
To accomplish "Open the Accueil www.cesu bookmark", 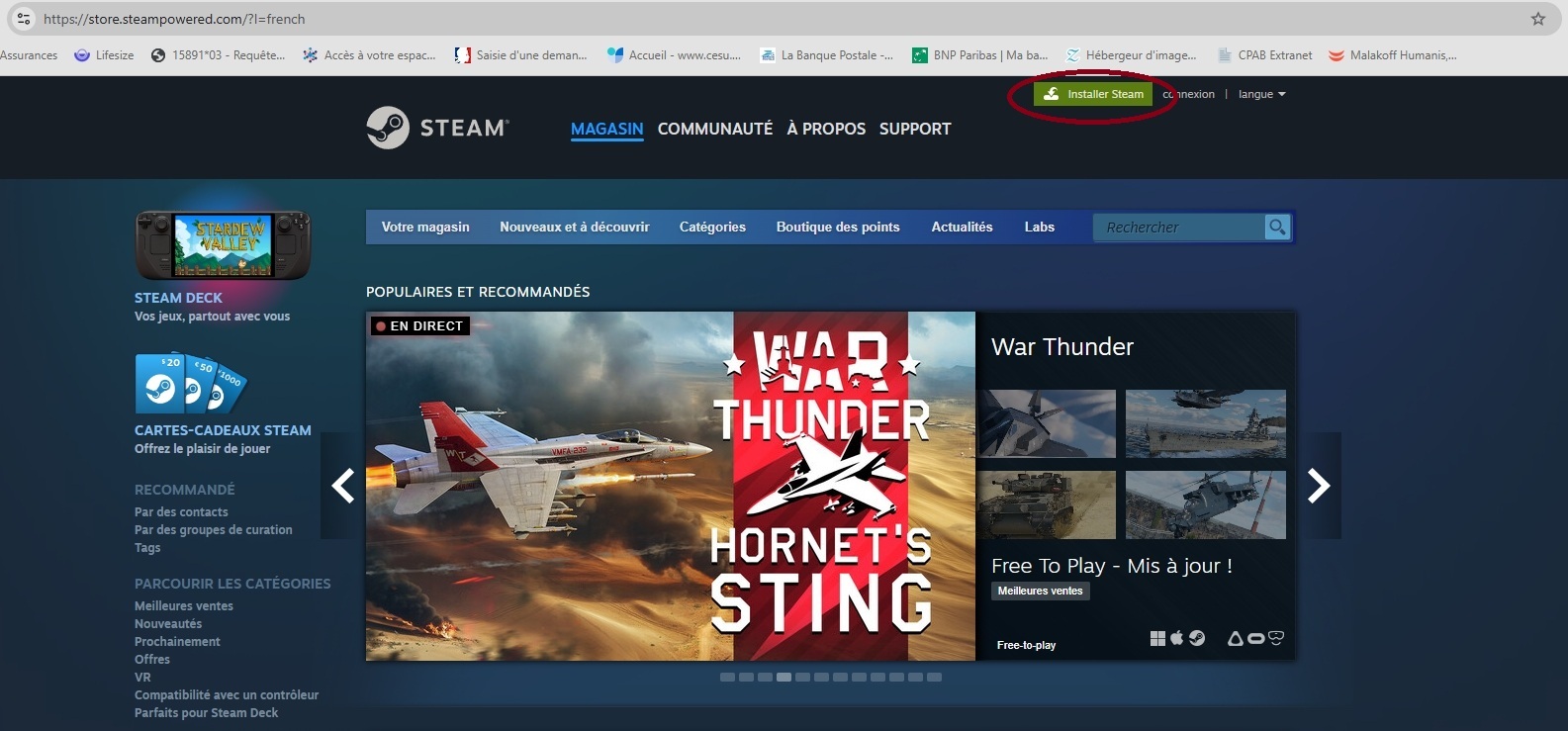I will [674, 55].
